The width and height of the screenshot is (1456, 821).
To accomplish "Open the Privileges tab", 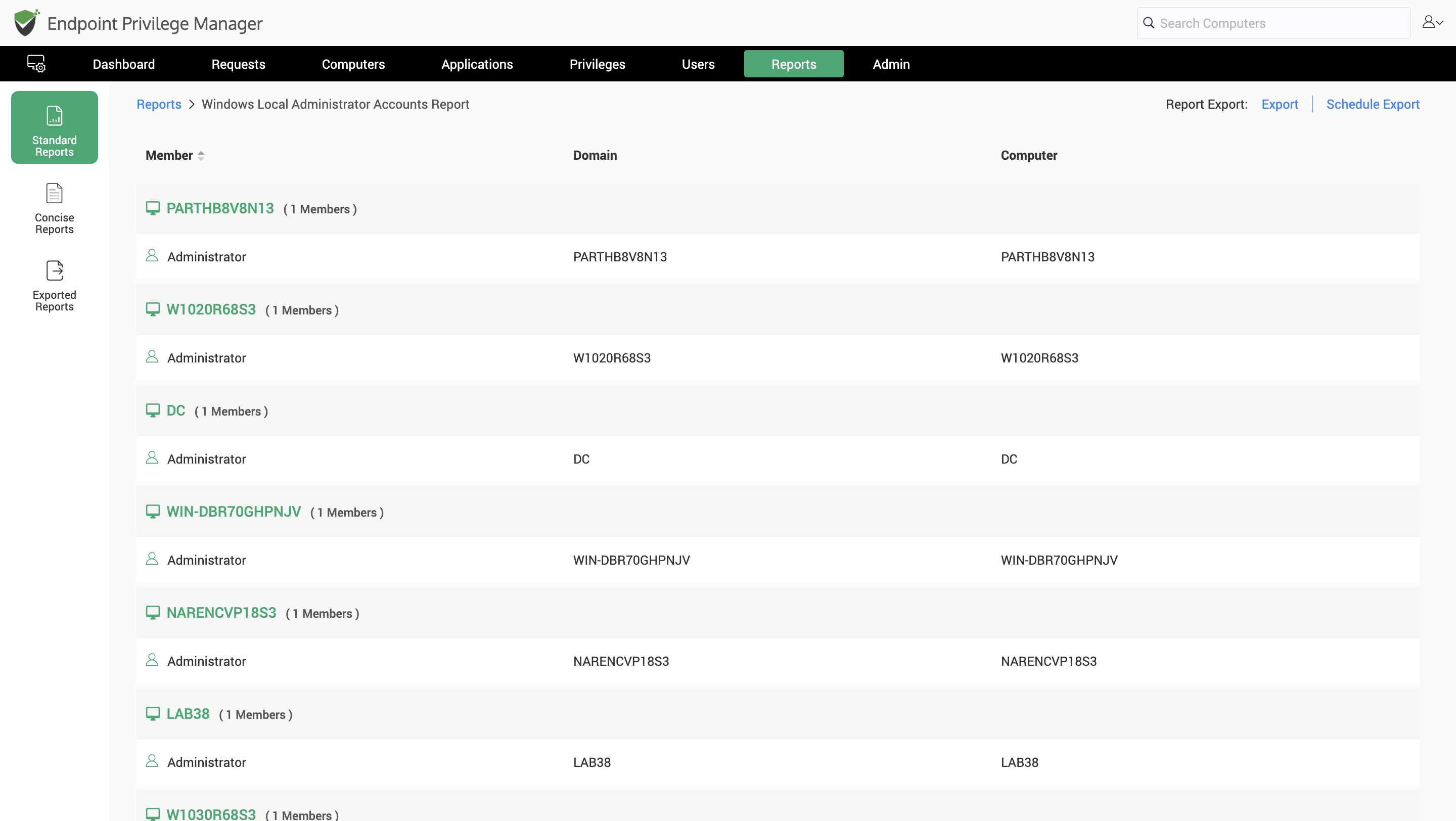I will tap(598, 64).
